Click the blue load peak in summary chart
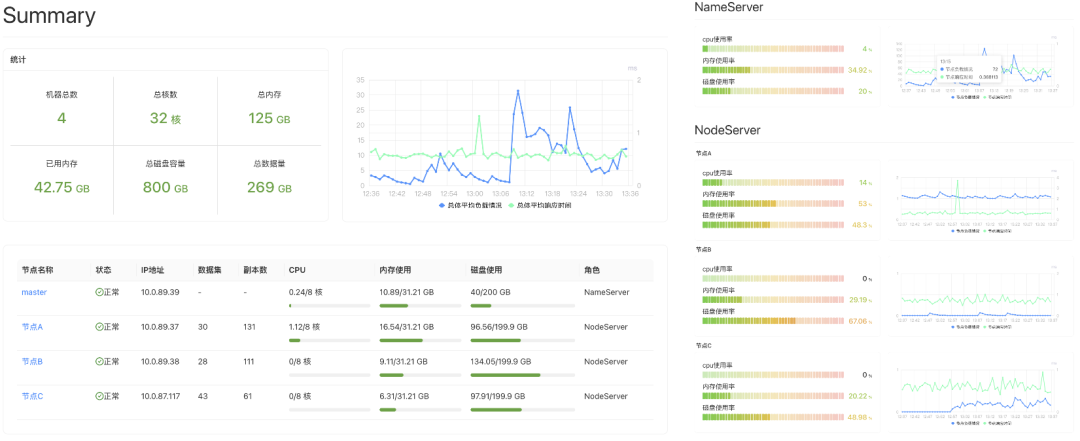The height and width of the screenshot is (441, 1080). point(518,91)
